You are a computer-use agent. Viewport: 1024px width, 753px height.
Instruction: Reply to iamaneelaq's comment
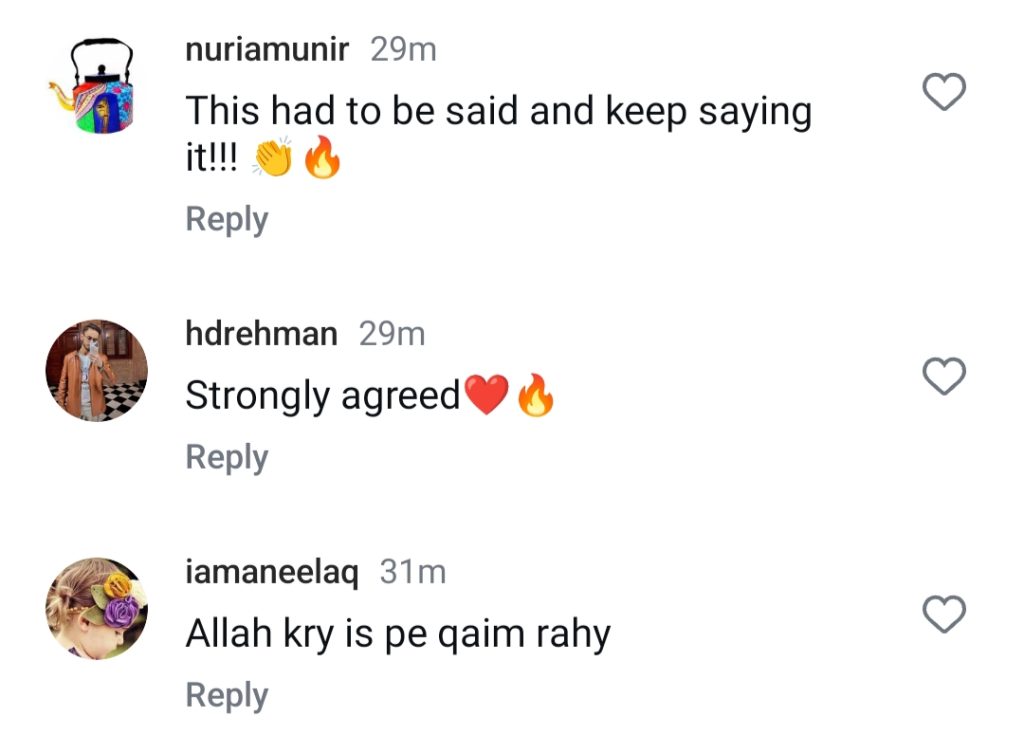(x=227, y=695)
